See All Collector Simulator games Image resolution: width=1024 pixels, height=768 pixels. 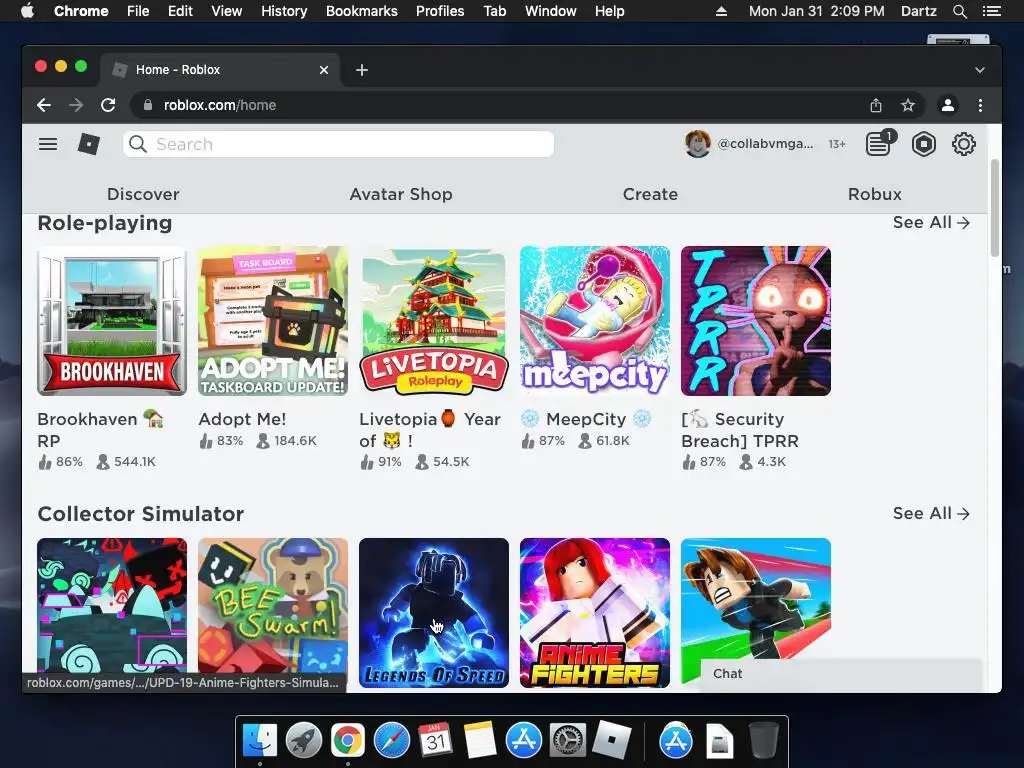[931, 514]
